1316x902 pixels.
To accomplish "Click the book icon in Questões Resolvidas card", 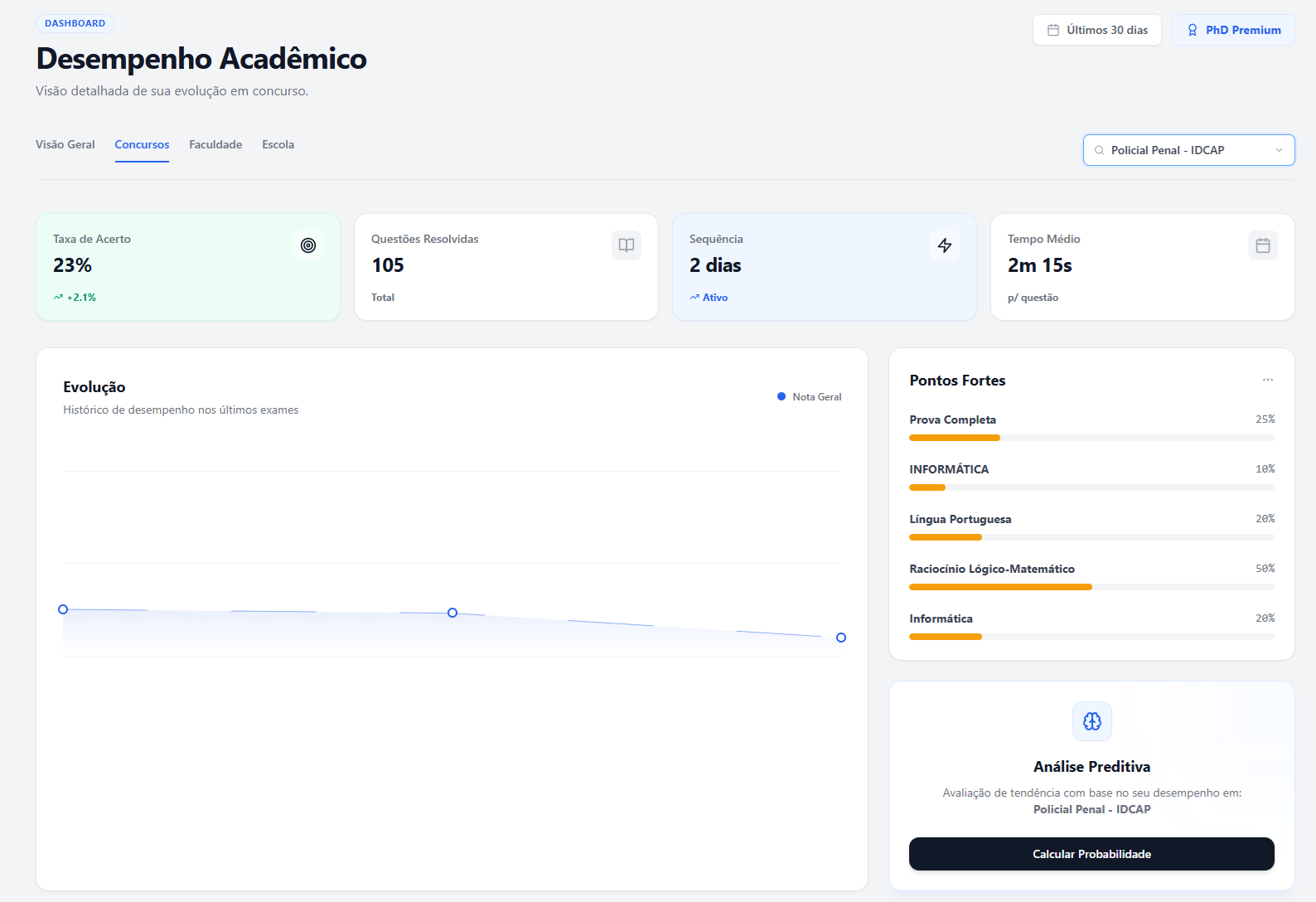I will point(627,245).
